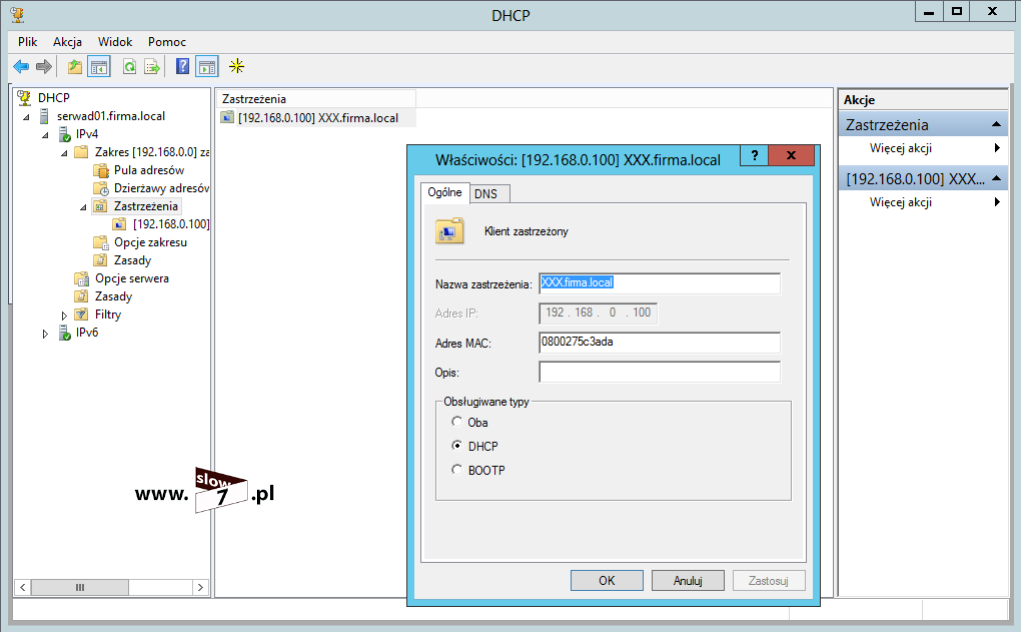The width and height of the screenshot is (1021, 632).
Task: Select the Oba radio button
Action: click(x=457, y=422)
